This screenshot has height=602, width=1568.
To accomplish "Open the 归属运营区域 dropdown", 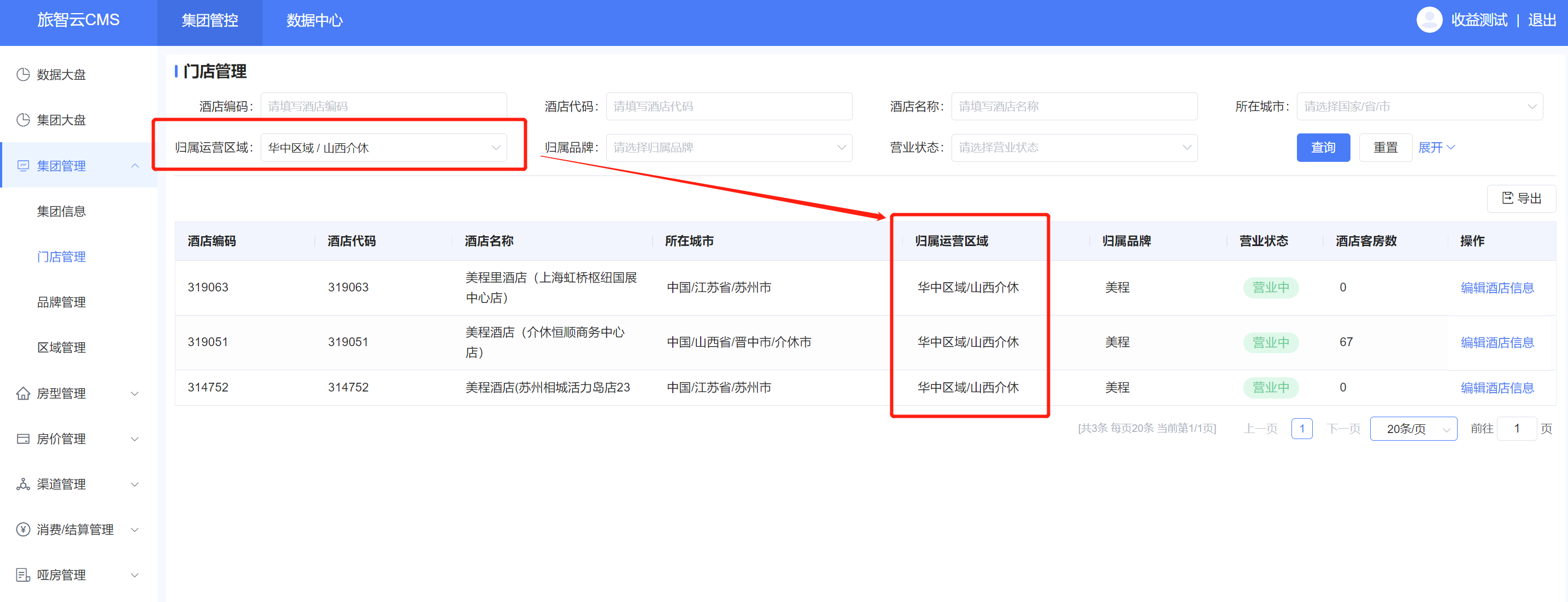I will 384,147.
